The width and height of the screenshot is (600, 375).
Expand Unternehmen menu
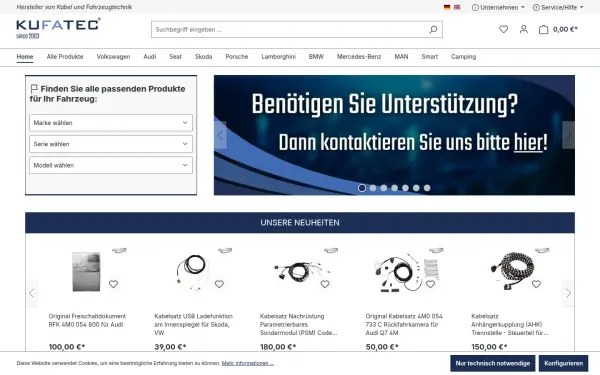(x=498, y=7)
